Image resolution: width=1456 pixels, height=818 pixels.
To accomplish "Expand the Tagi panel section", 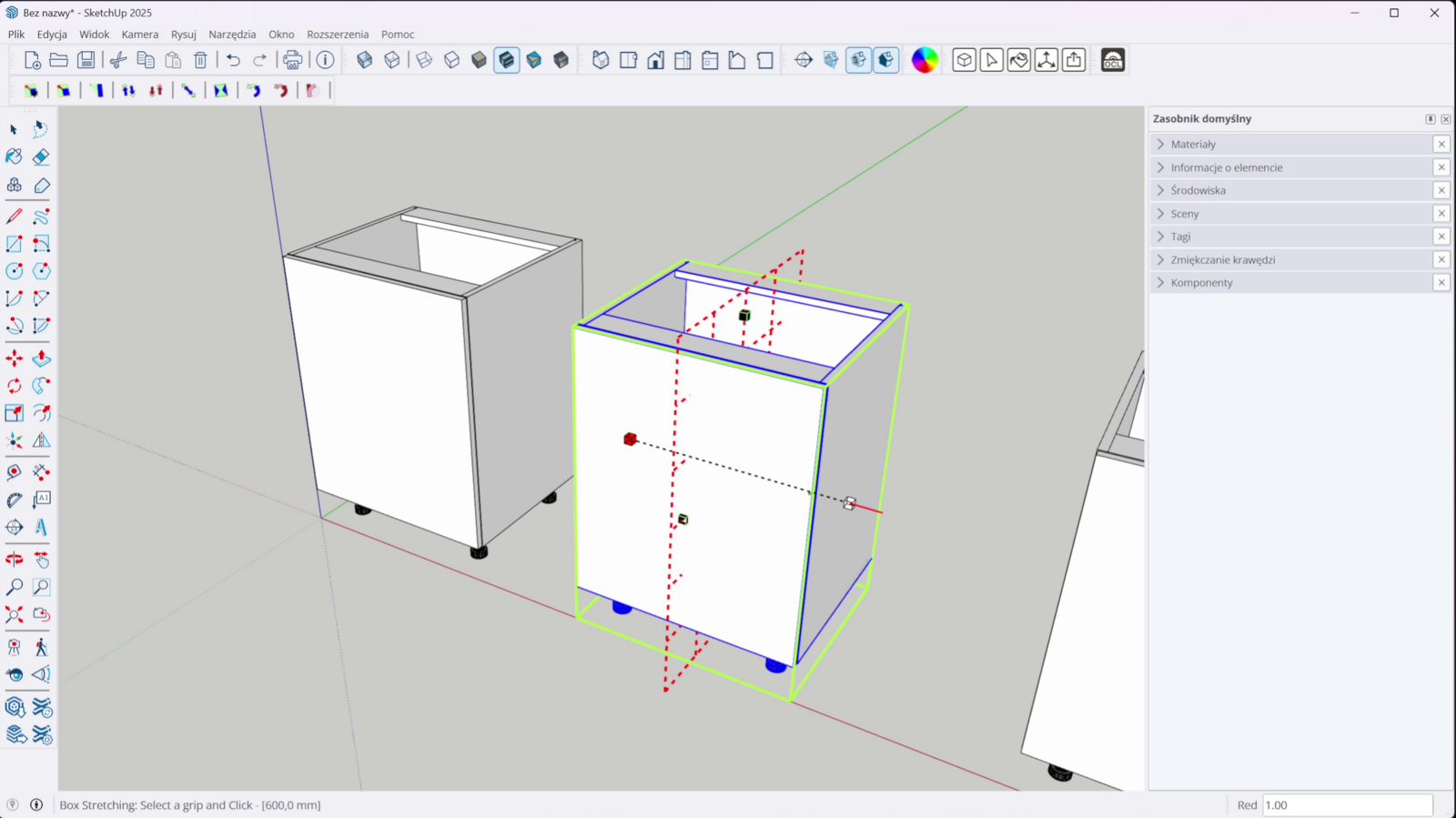I will [x=1180, y=237].
